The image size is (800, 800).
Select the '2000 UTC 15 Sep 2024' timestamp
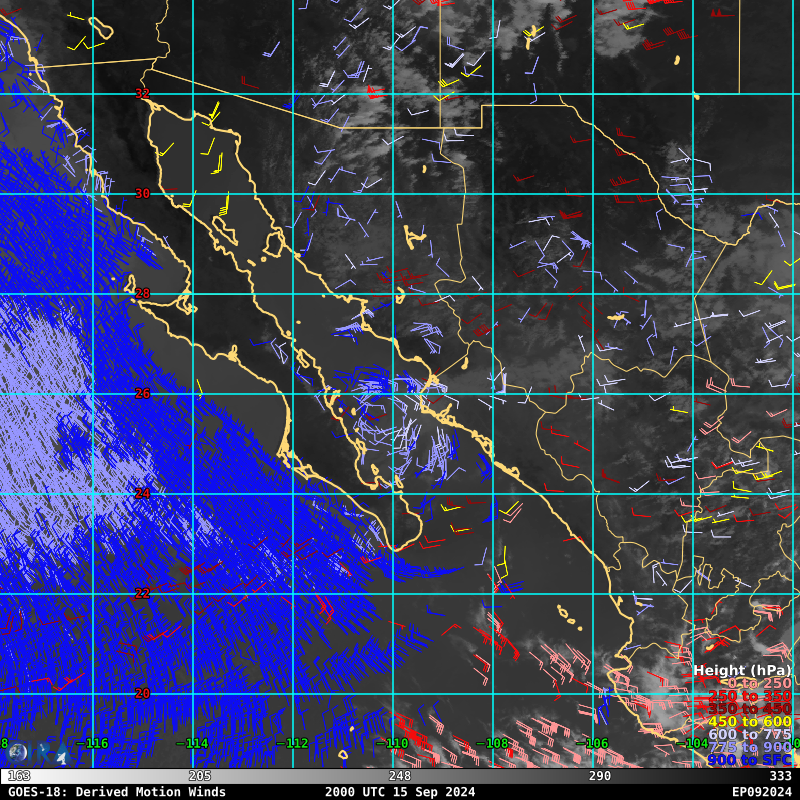click(x=400, y=792)
